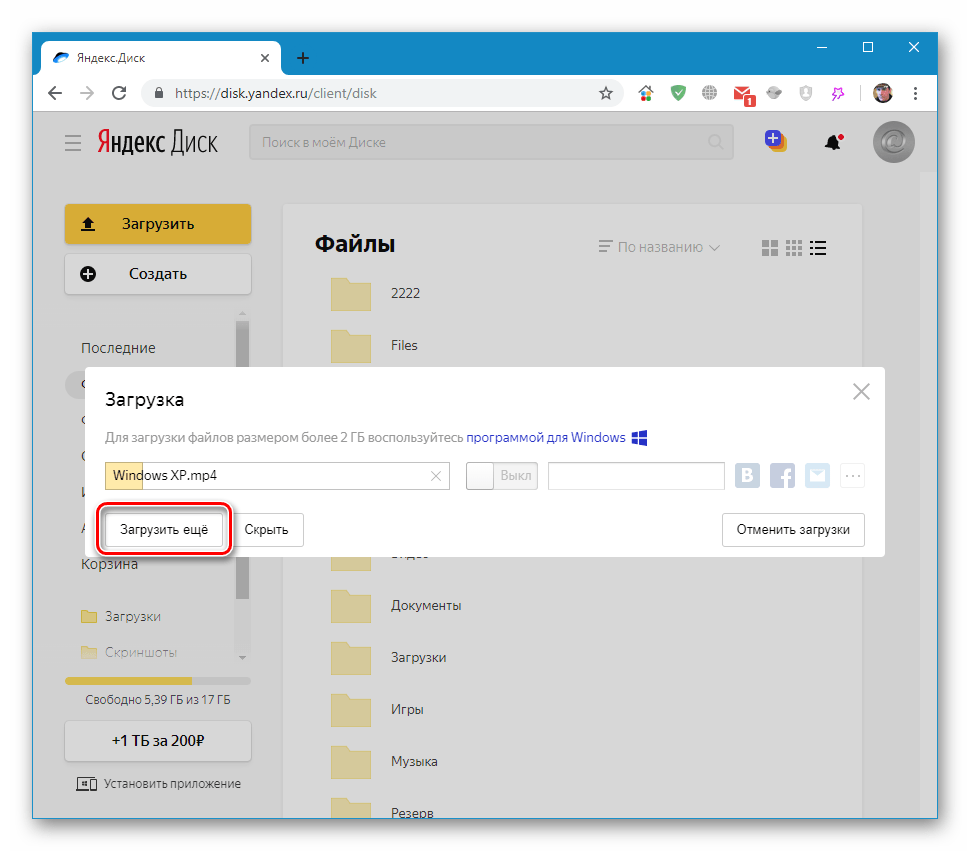970x851 pixels.
Task: Clear the Windows XP.mp4 filename field
Action: click(x=436, y=475)
